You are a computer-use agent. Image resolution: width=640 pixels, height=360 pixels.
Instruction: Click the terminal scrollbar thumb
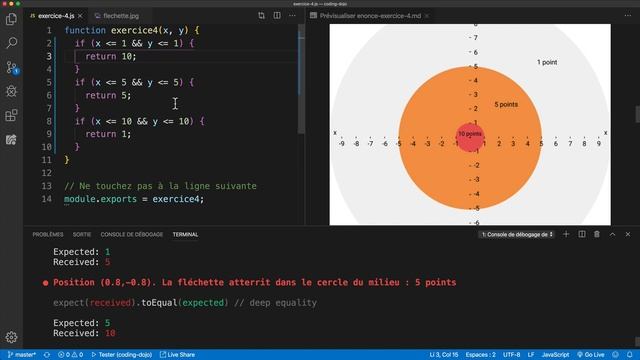click(637, 341)
